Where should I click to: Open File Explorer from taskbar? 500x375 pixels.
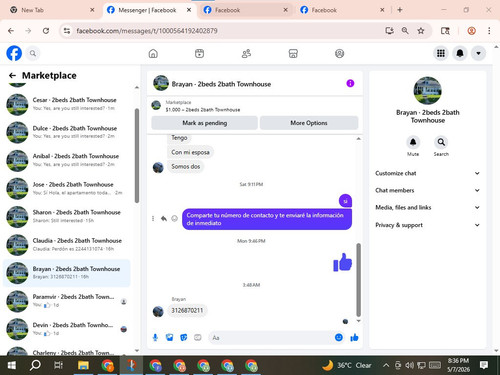tap(83, 365)
